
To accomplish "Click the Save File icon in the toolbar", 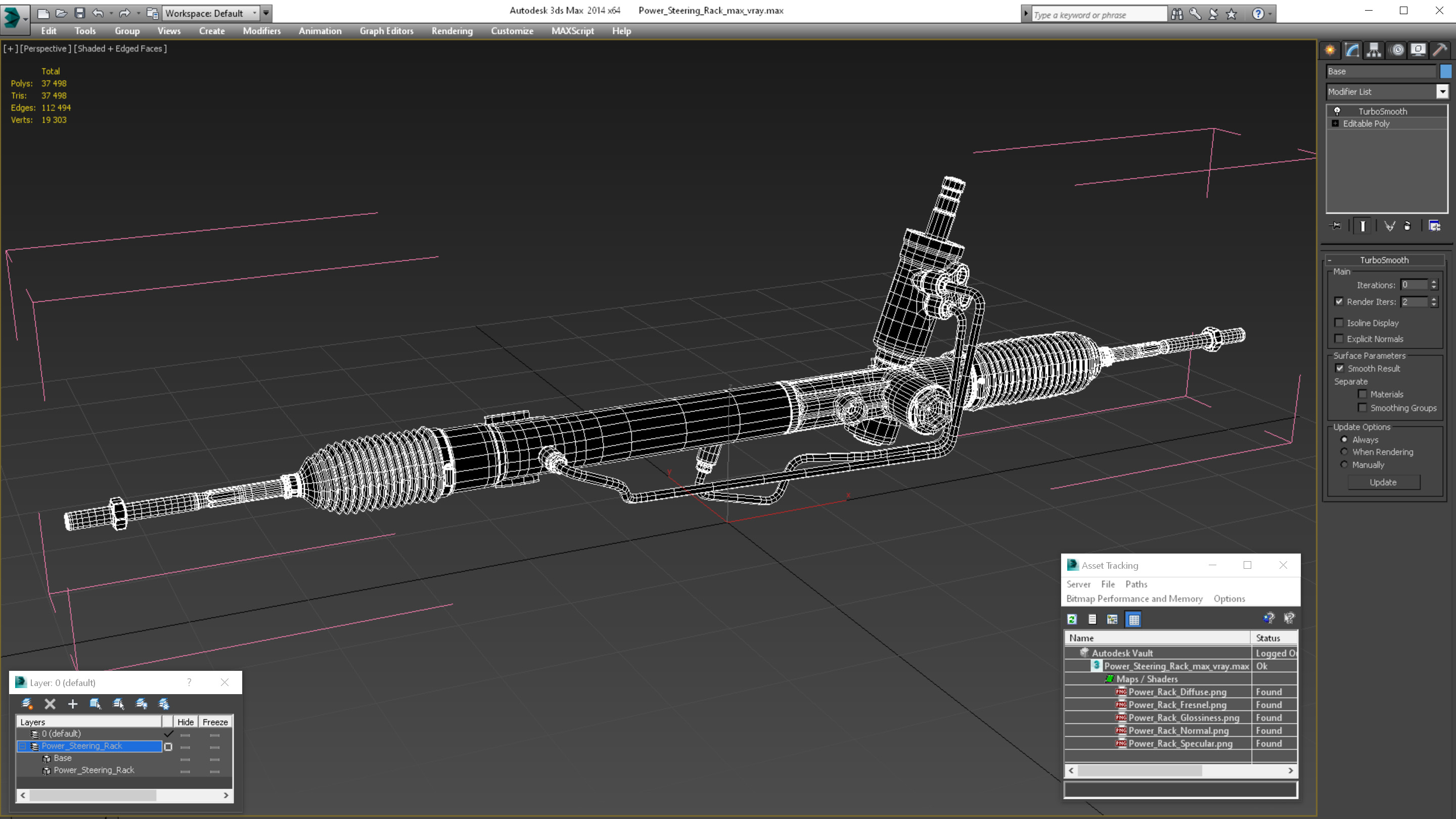I will point(80,13).
